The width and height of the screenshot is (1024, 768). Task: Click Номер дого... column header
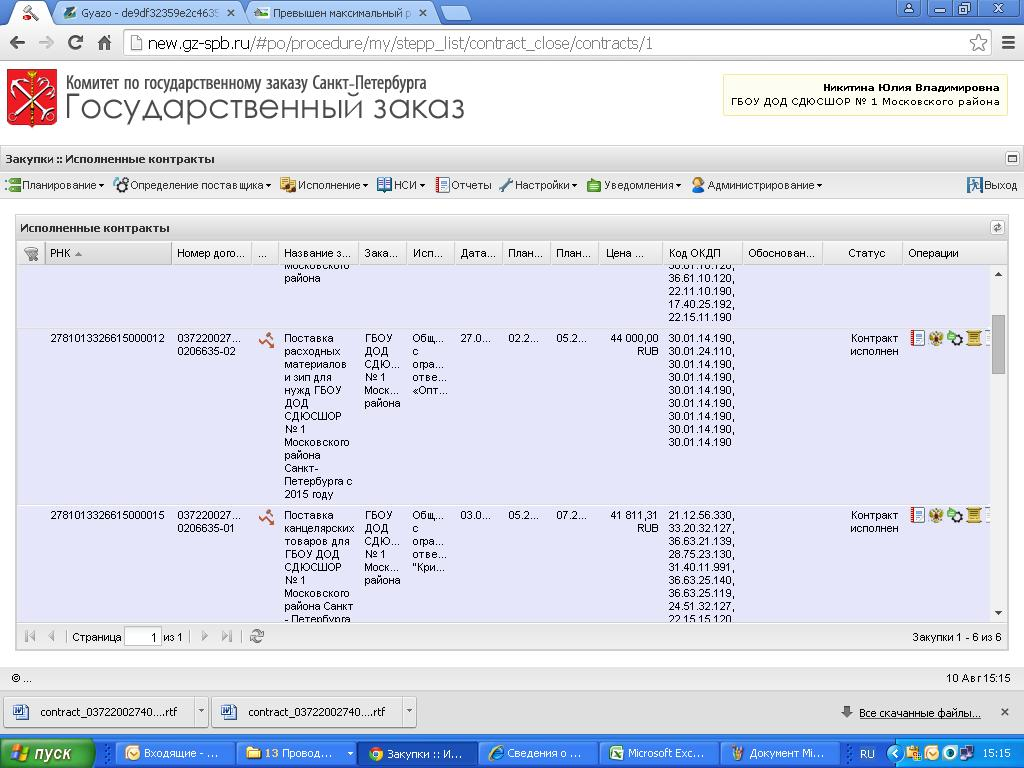(212, 253)
